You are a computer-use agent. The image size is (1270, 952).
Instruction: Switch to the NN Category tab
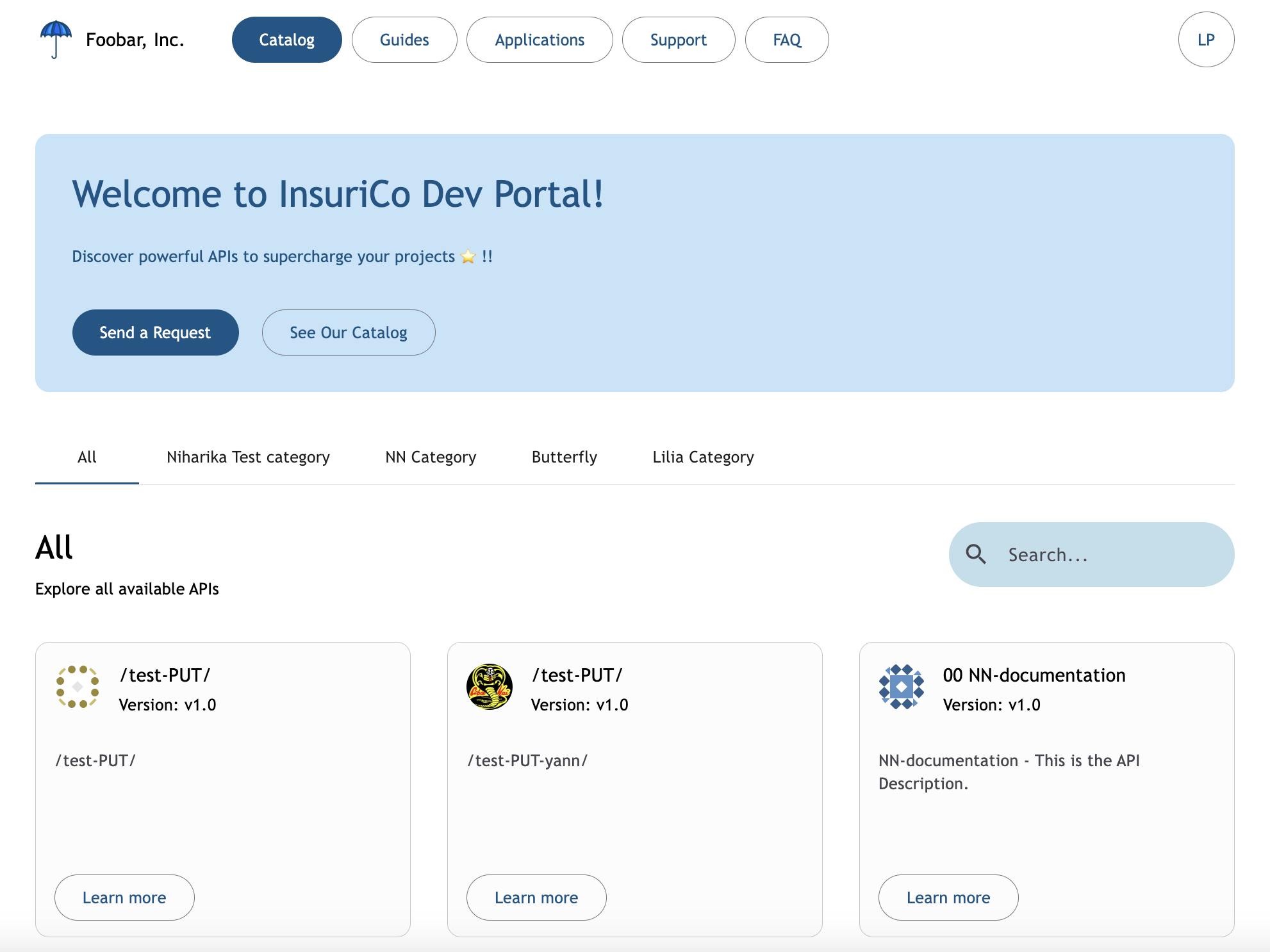431,457
